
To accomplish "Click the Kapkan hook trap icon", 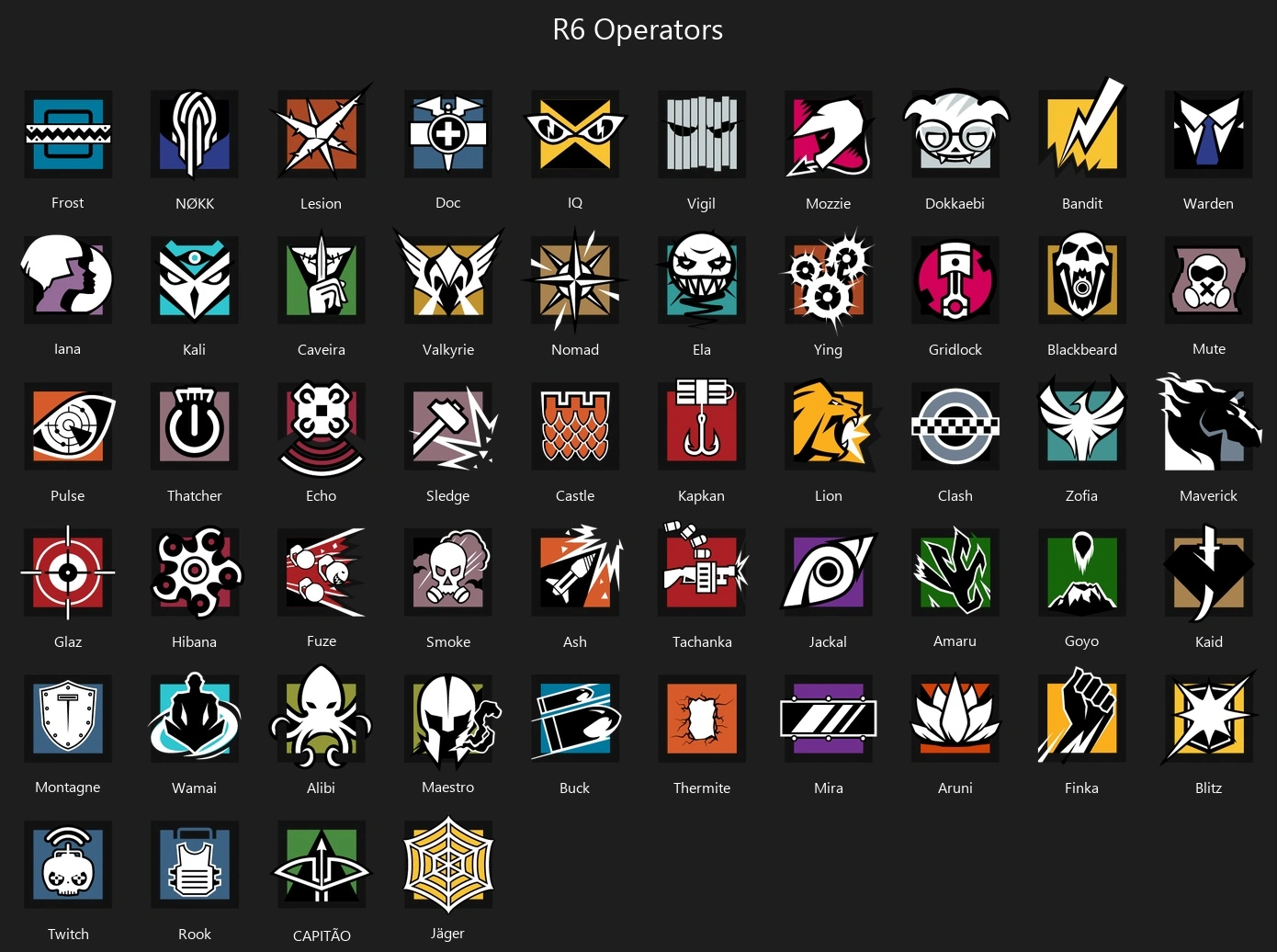I will (x=702, y=424).
